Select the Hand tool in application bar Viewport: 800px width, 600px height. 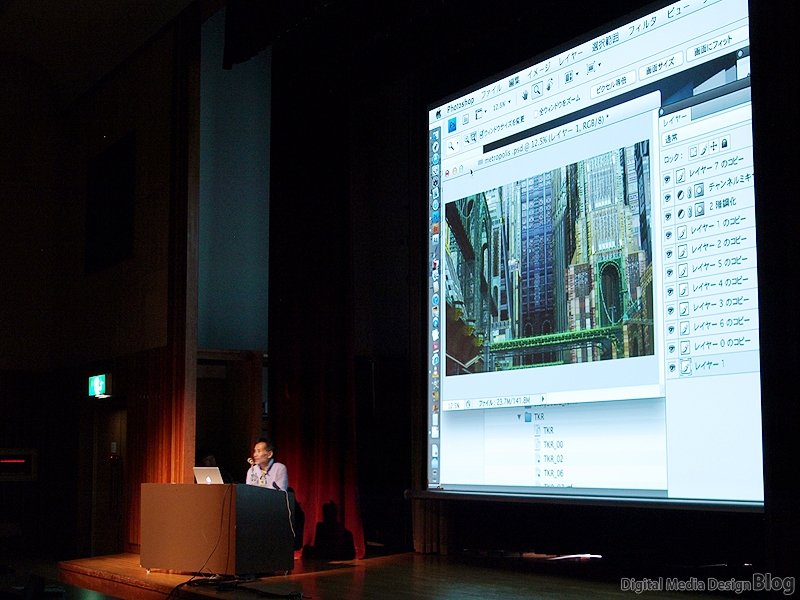524,95
